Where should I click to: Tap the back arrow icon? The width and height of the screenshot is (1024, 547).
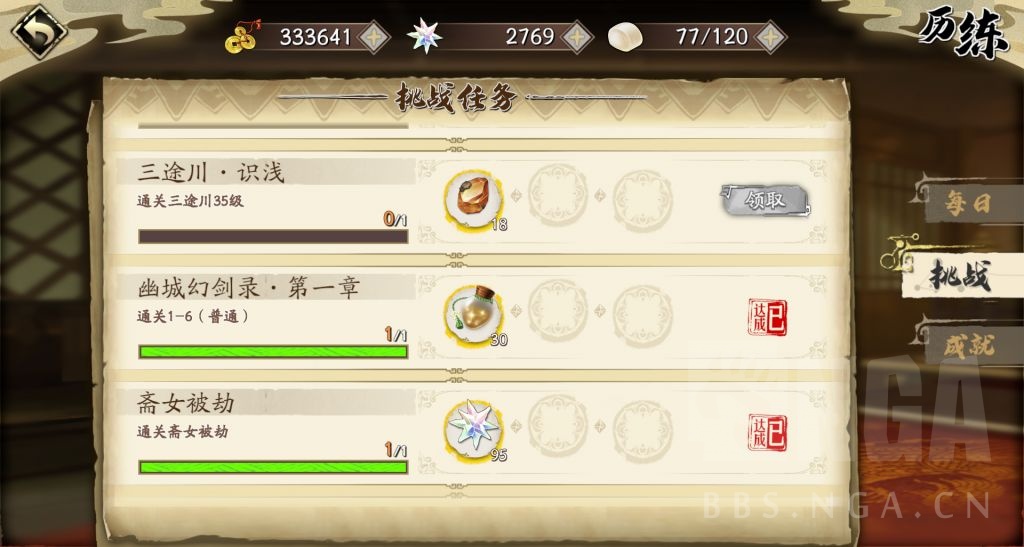(39, 32)
